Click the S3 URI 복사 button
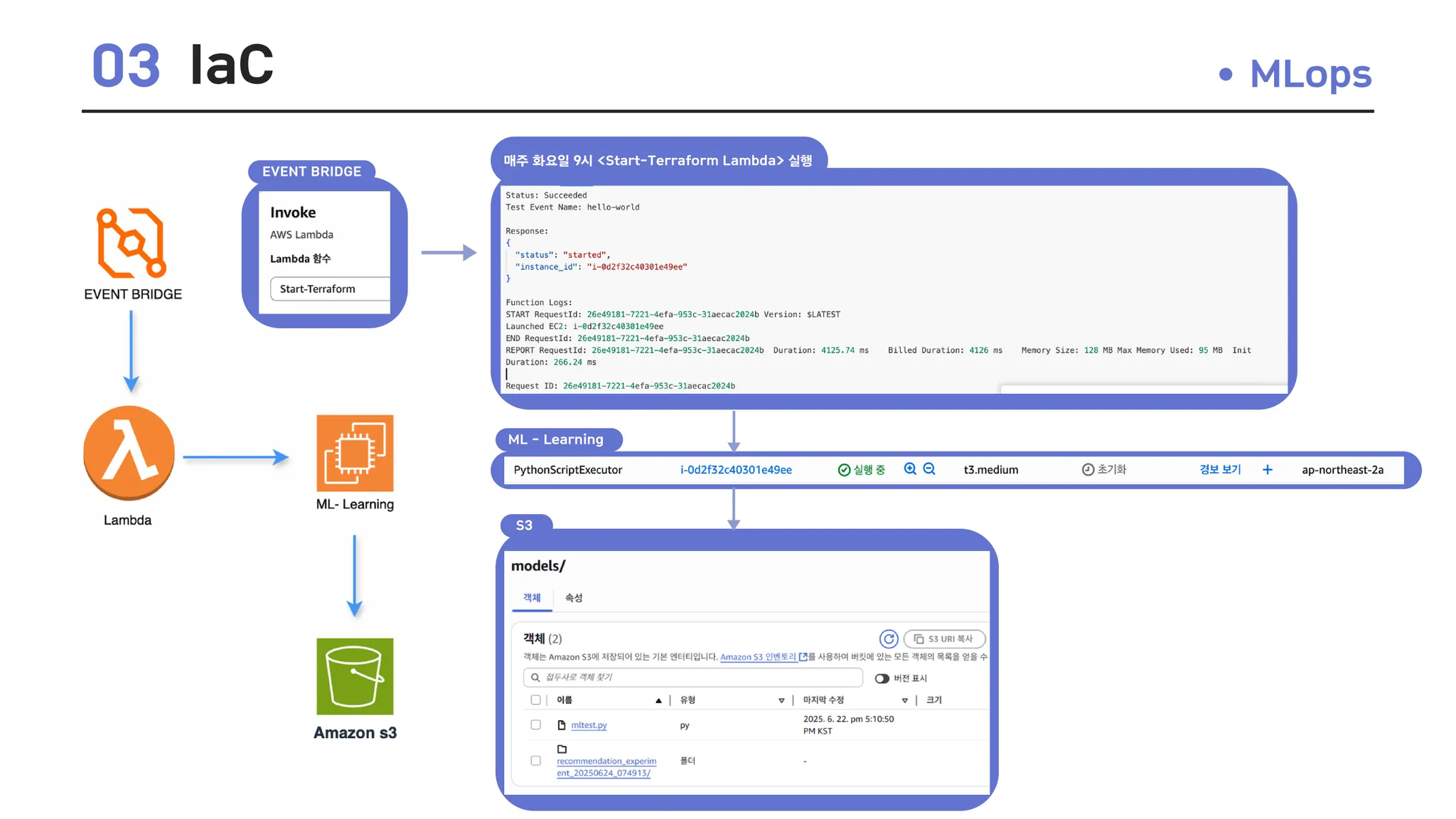Screen dimensions: 1456x819 (944, 638)
